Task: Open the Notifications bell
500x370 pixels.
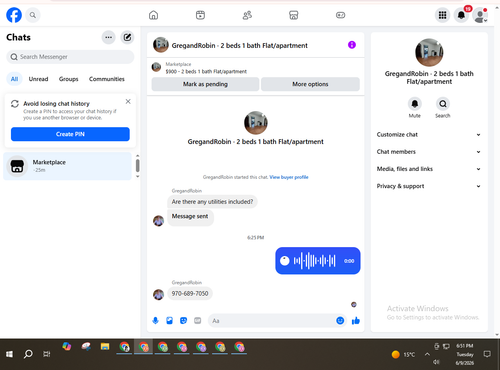Action: point(461,15)
